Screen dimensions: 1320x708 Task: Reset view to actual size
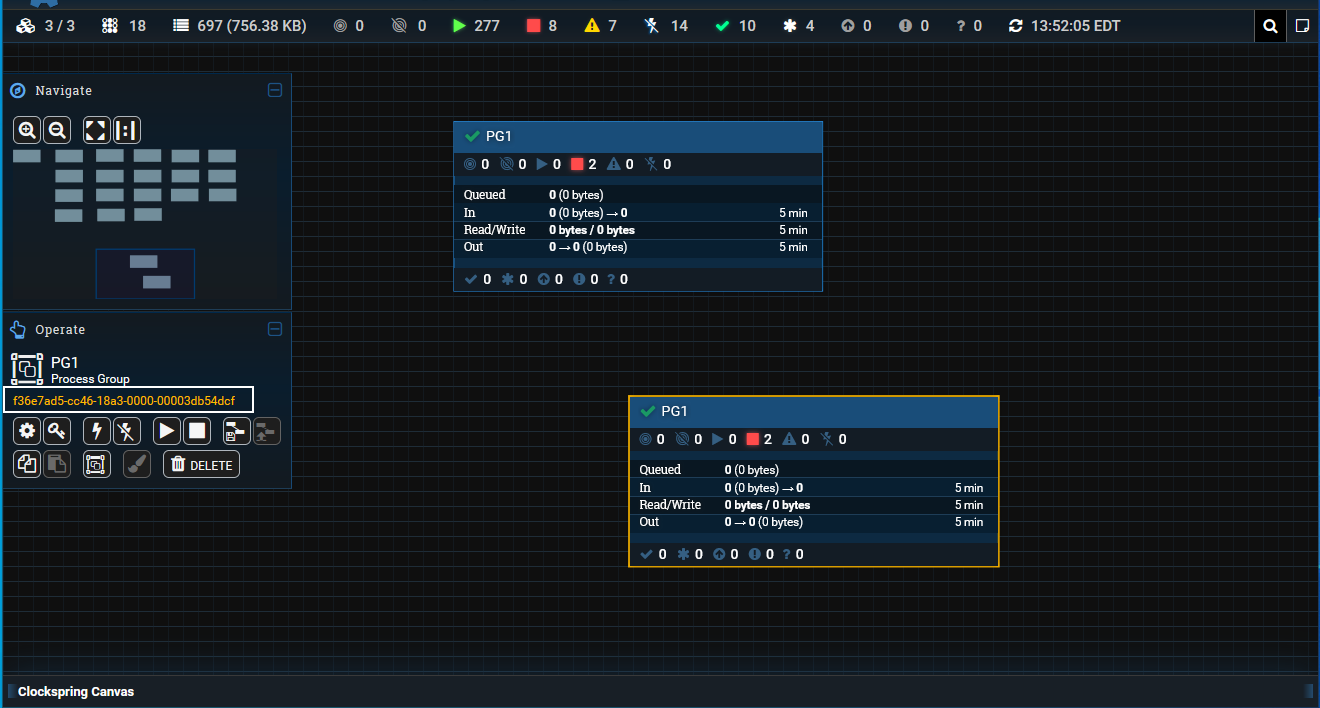(127, 130)
